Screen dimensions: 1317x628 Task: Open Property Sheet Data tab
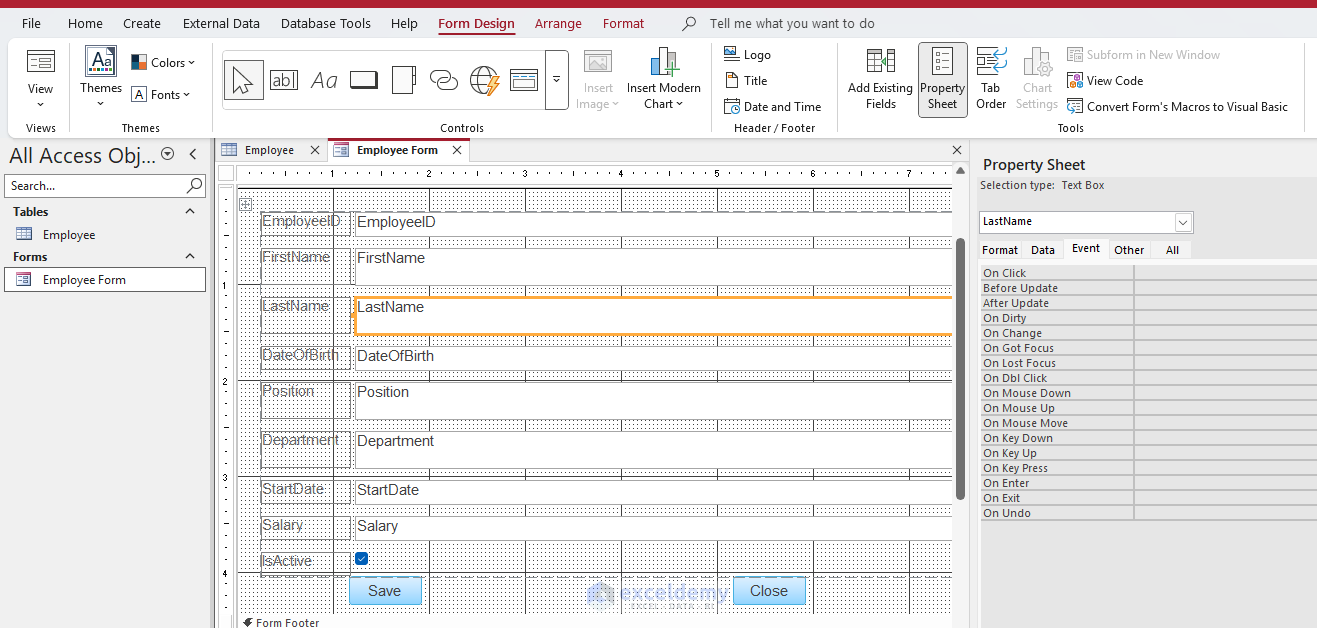(x=1043, y=250)
